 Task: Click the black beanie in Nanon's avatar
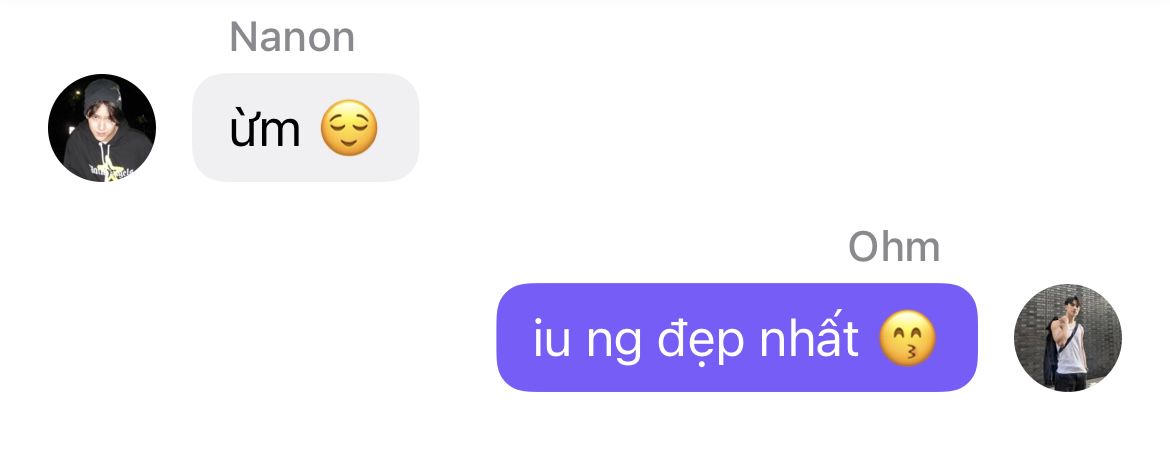coord(102,93)
